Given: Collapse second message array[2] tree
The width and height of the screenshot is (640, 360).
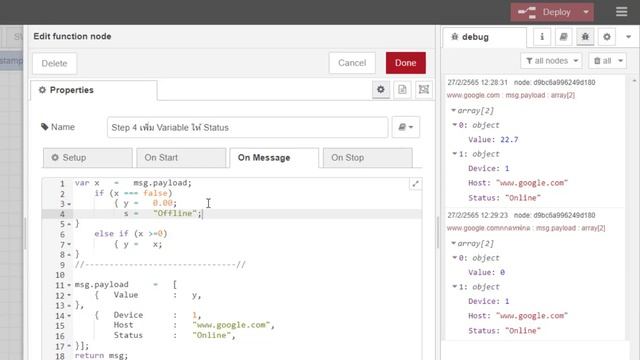Looking at the screenshot, I should 453,243.
